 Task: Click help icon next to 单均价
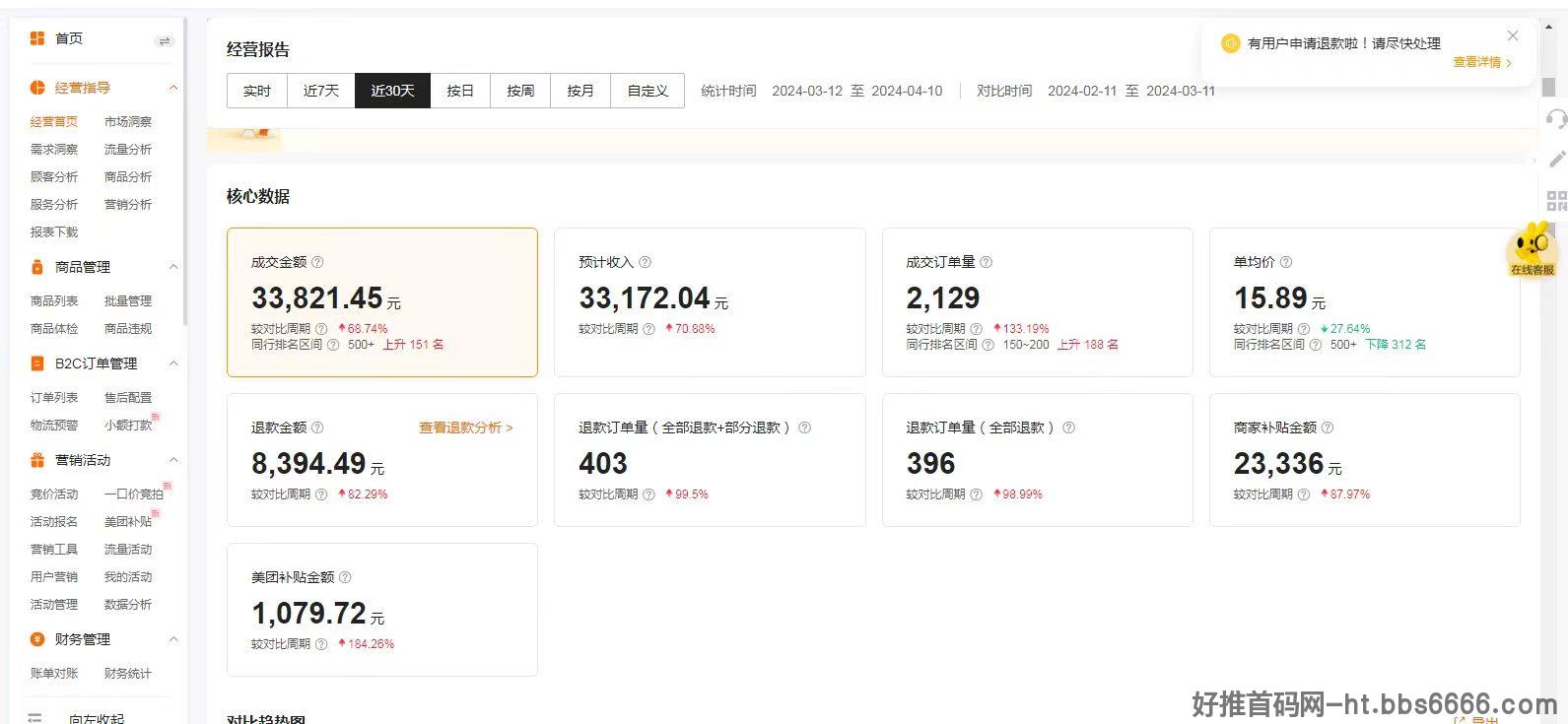coord(1285,262)
